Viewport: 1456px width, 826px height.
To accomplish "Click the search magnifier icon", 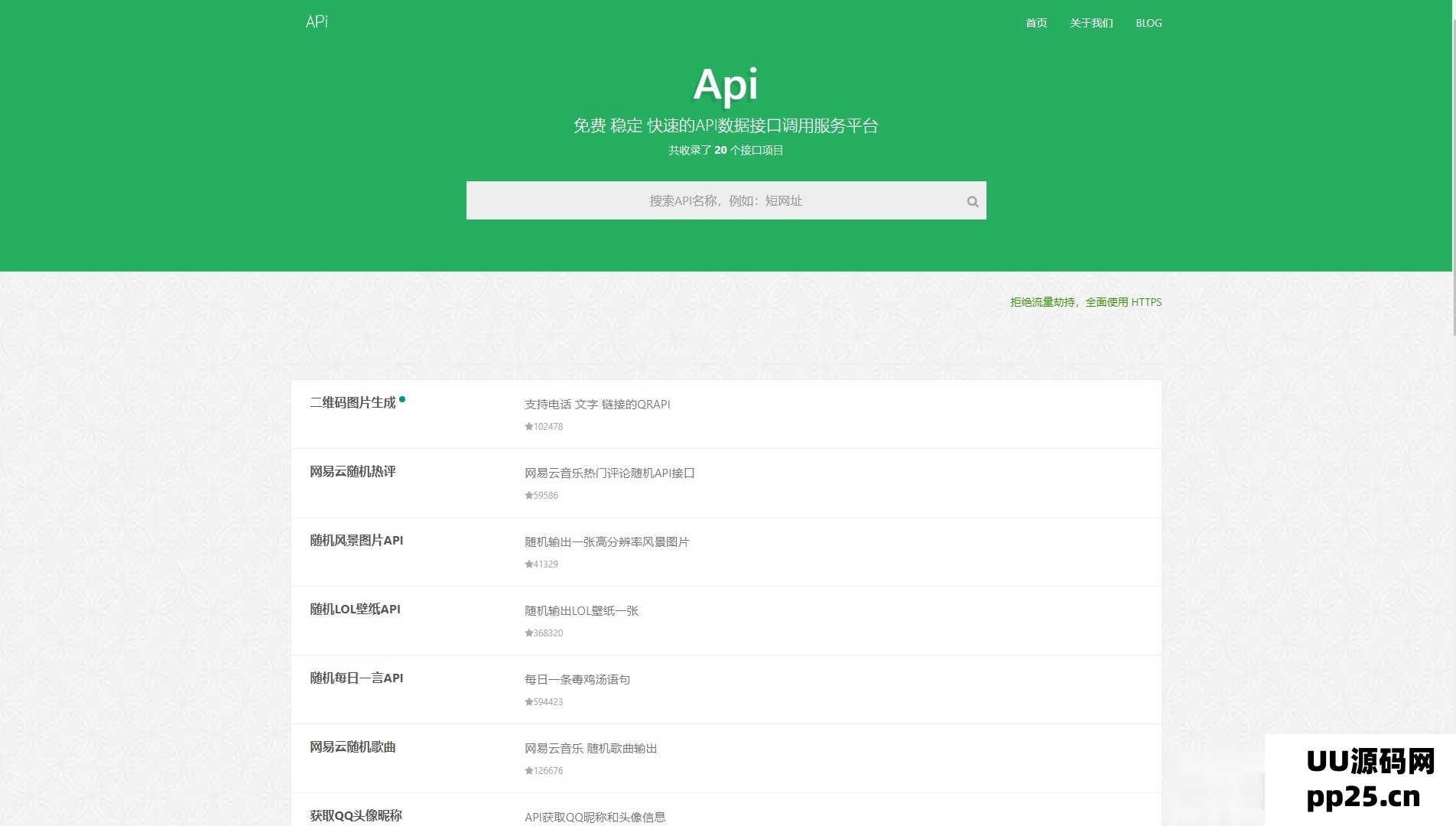I will (972, 201).
